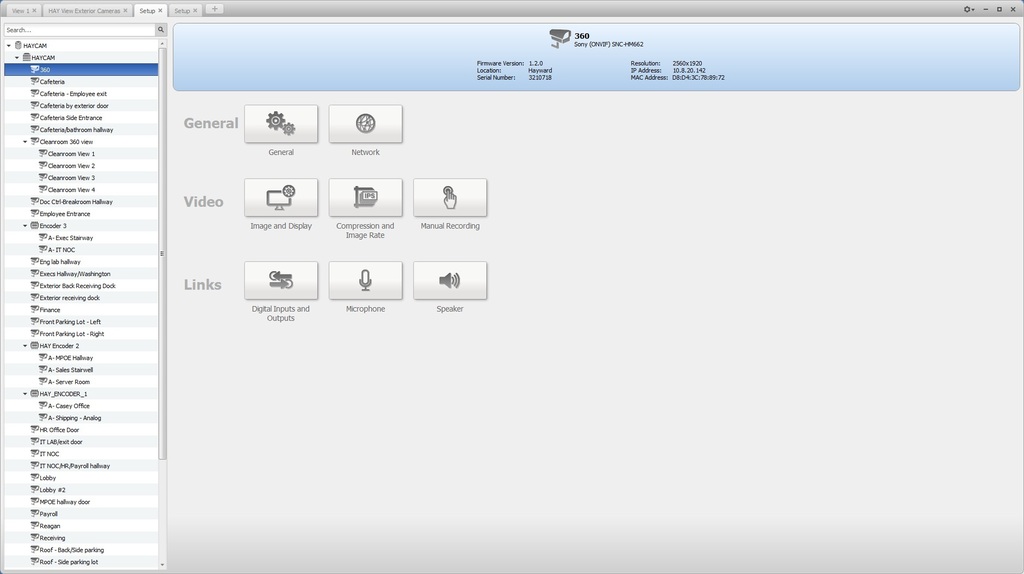The width and height of the screenshot is (1024, 574).
Task: Open Image and Display settings
Action: pos(281,198)
